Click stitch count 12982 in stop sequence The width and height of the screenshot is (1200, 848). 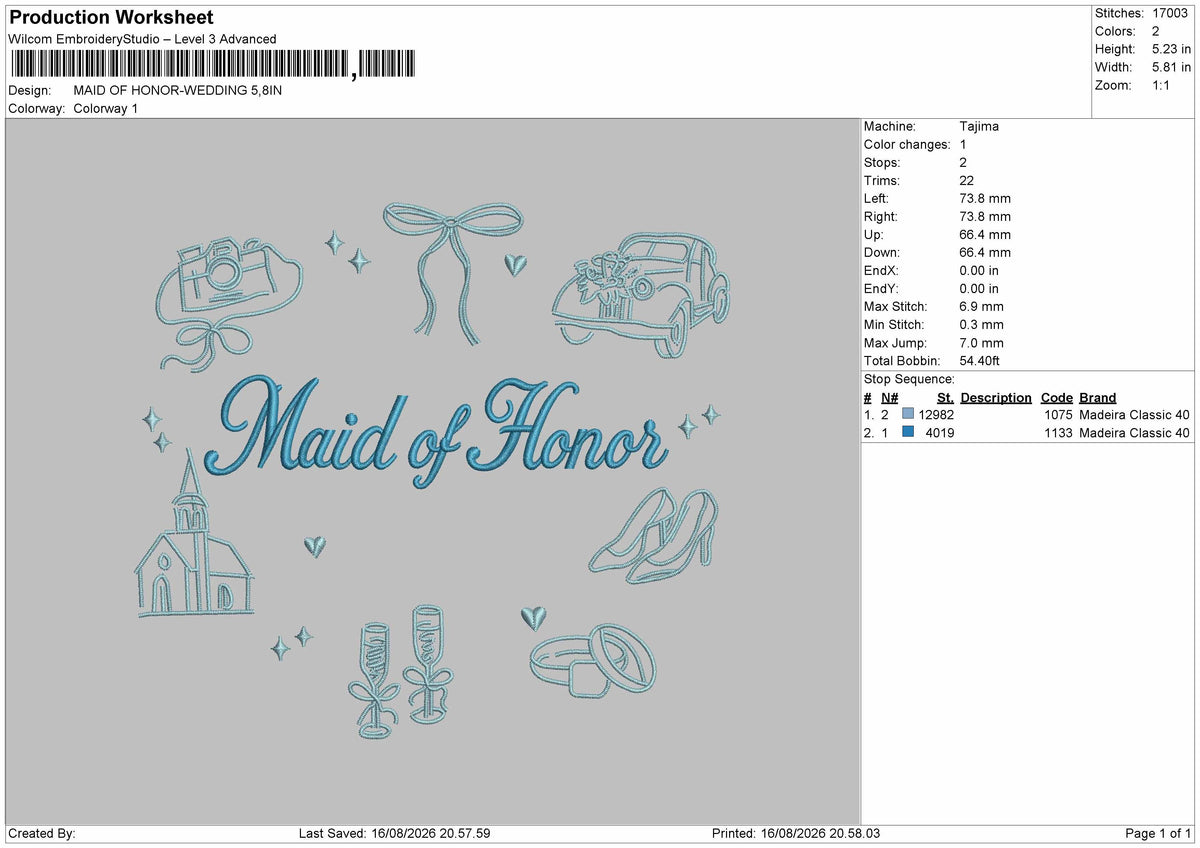[x=936, y=414]
